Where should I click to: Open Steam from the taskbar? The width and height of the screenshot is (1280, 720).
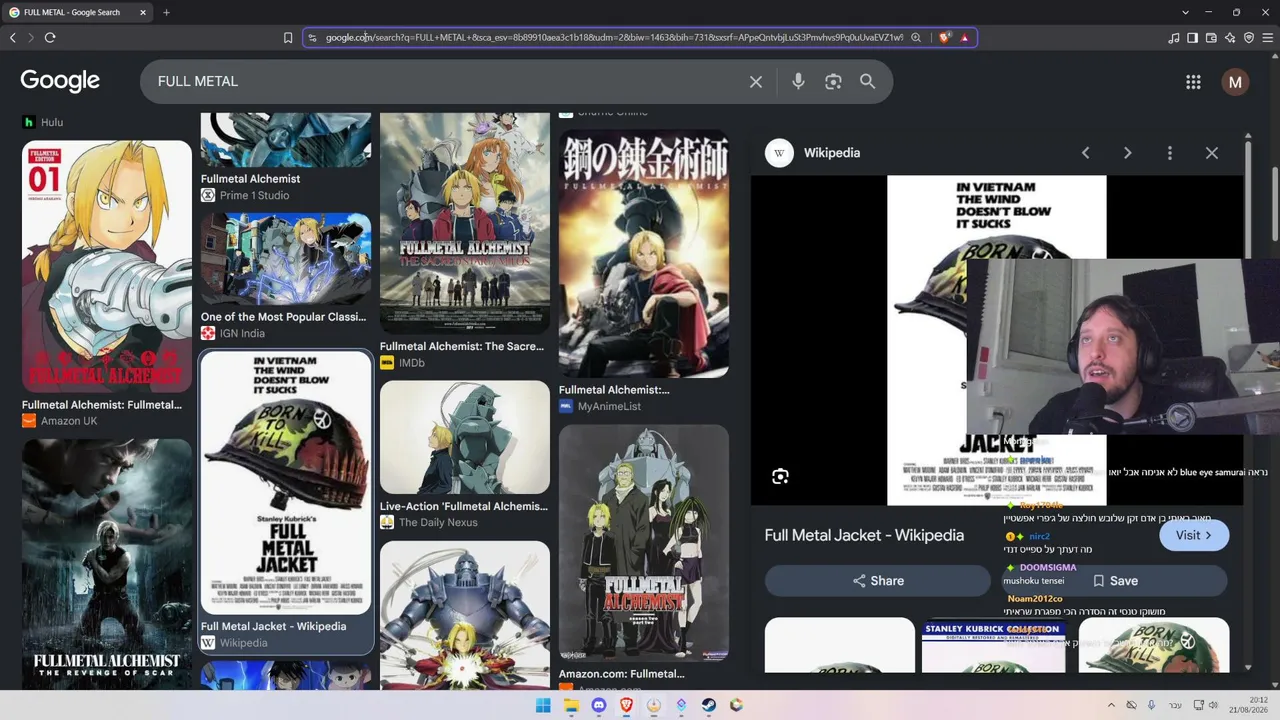tap(709, 705)
